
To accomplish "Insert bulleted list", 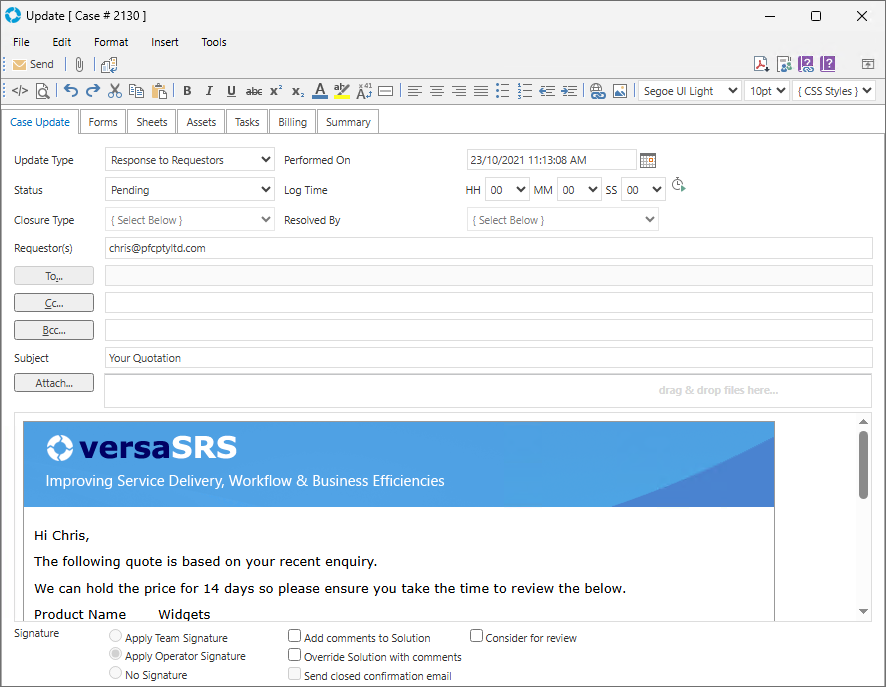I will click(x=502, y=90).
